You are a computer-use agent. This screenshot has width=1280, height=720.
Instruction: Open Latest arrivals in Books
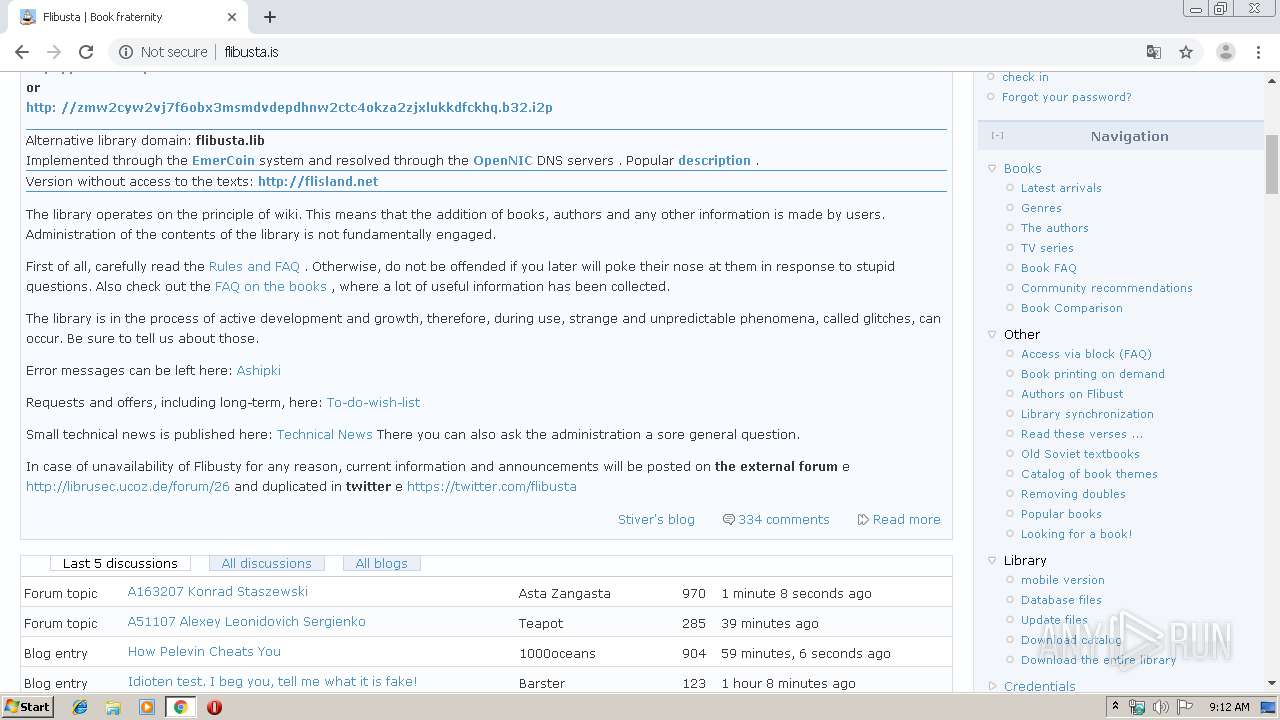click(x=1061, y=188)
